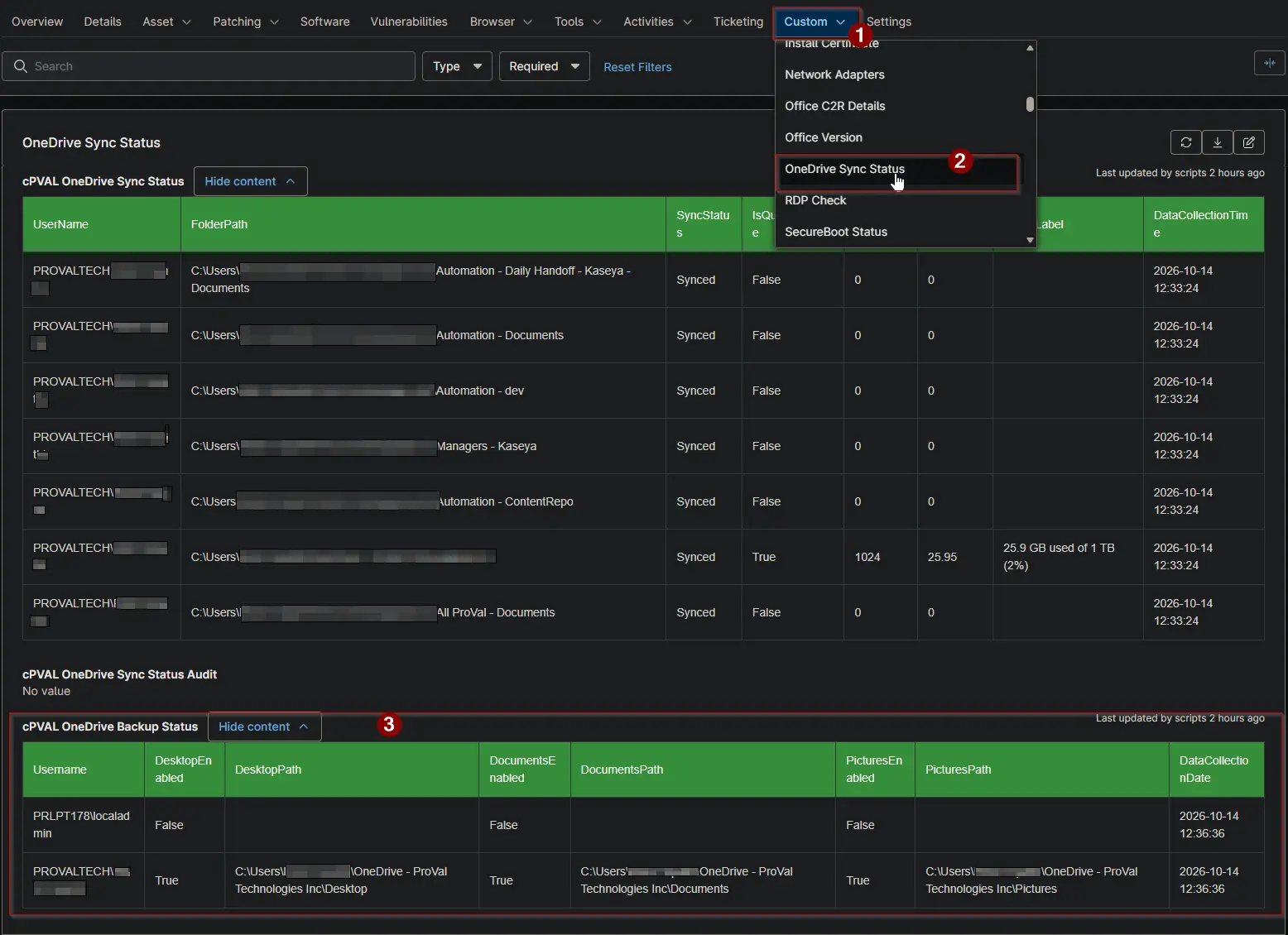
Task: Click the edit pencil icon in section header
Action: click(1249, 142)
